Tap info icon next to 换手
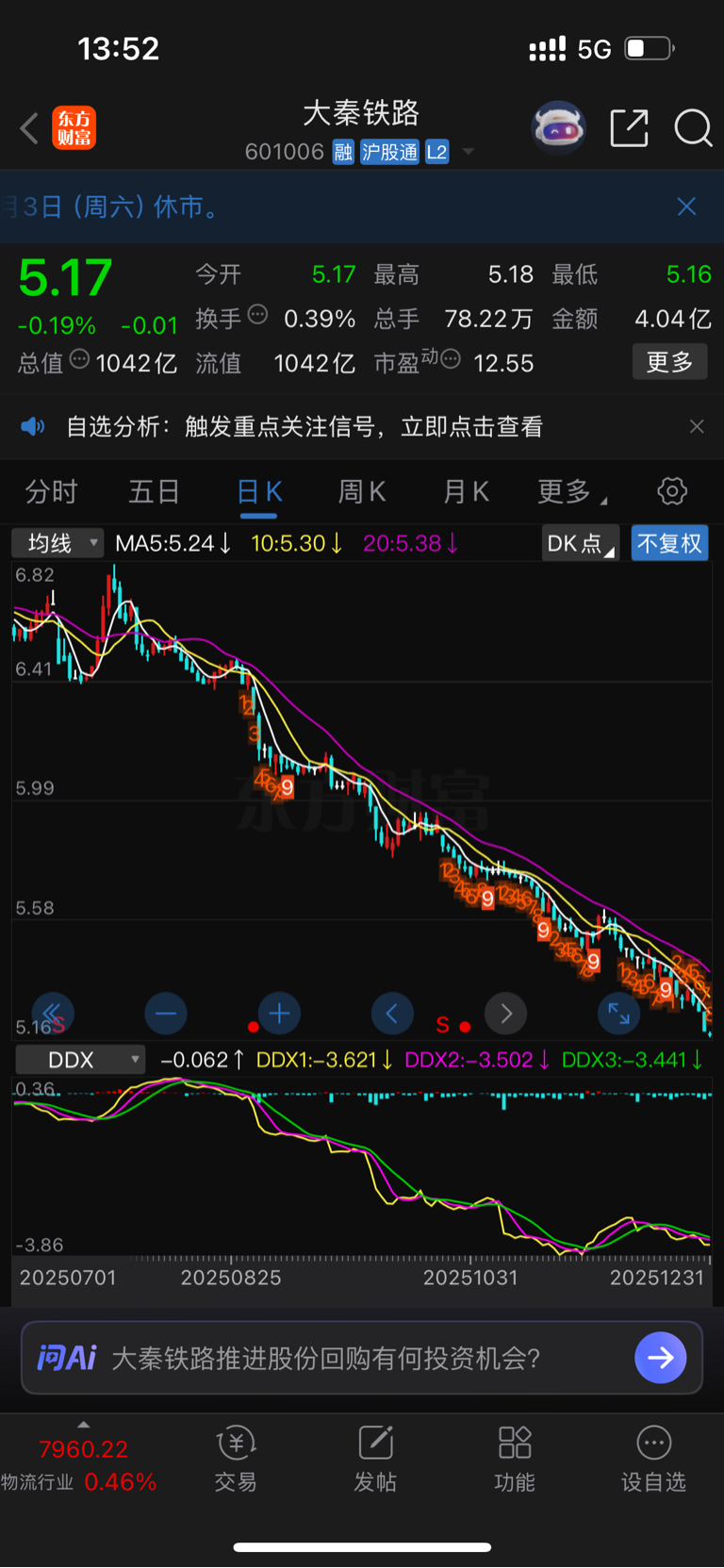Viewport: 724px width, 1568px height. pos(257,315)
